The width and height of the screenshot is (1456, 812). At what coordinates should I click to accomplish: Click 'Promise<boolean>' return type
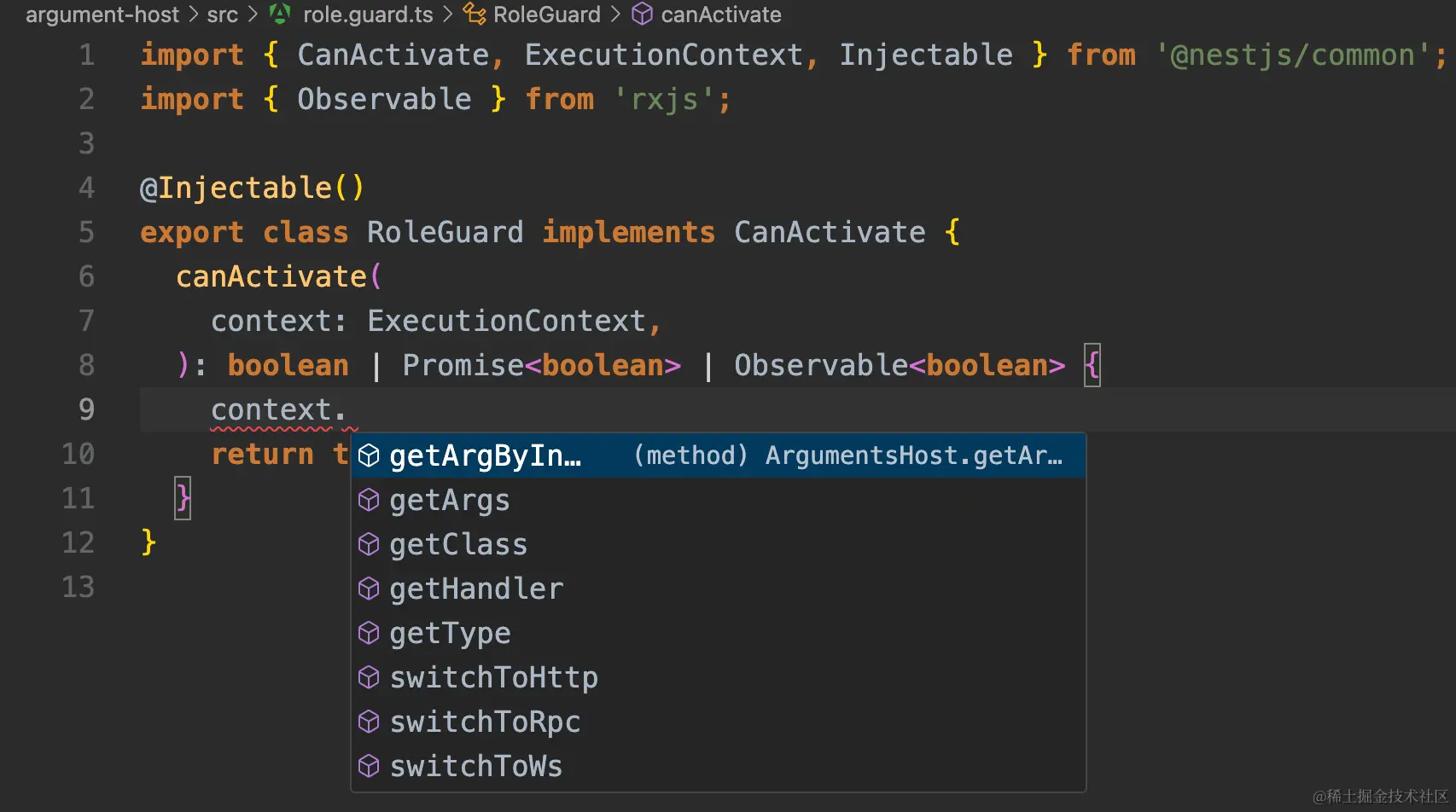coord(542,366)
